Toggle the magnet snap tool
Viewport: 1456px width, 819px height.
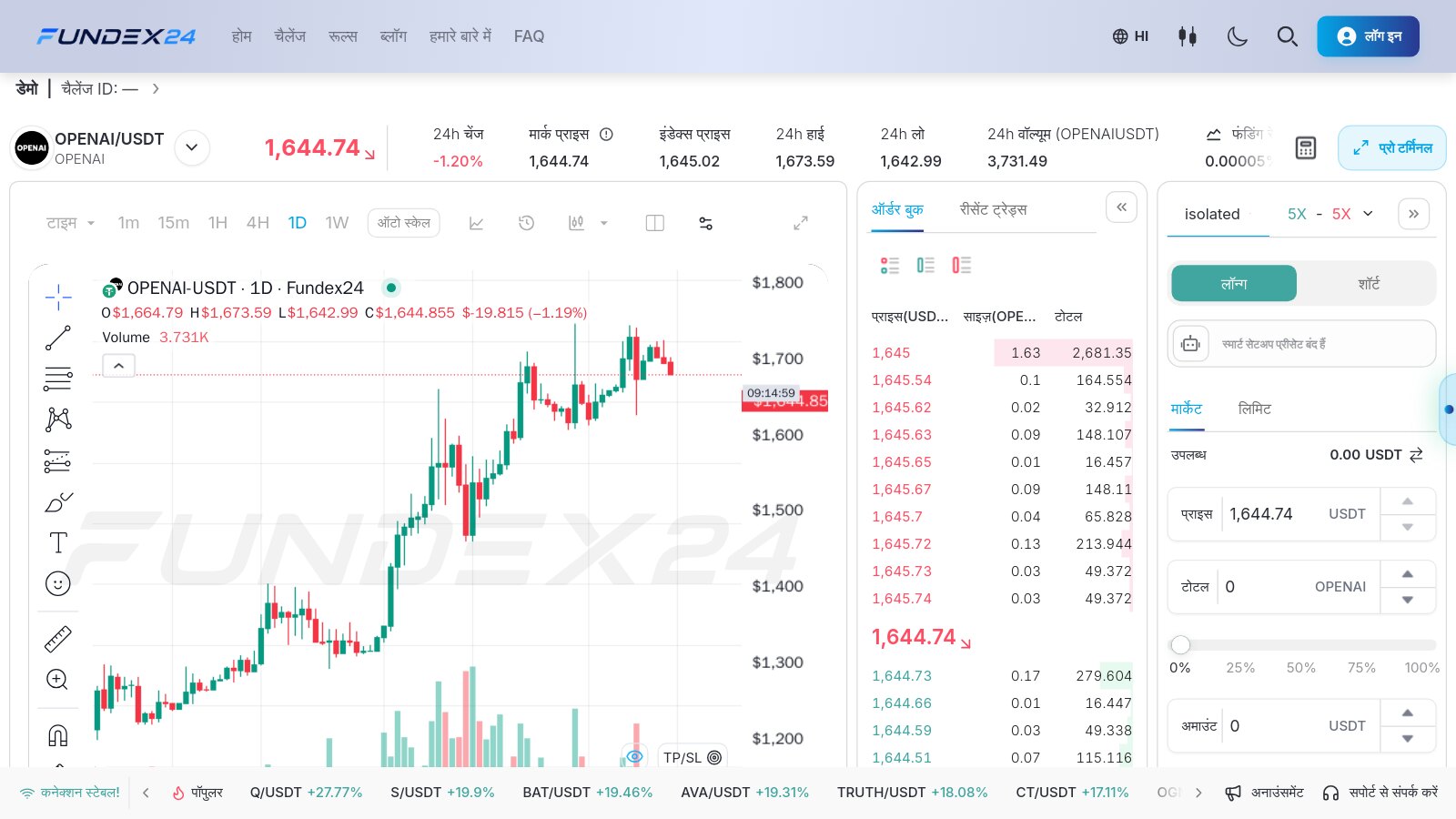[x=58, y=734]
